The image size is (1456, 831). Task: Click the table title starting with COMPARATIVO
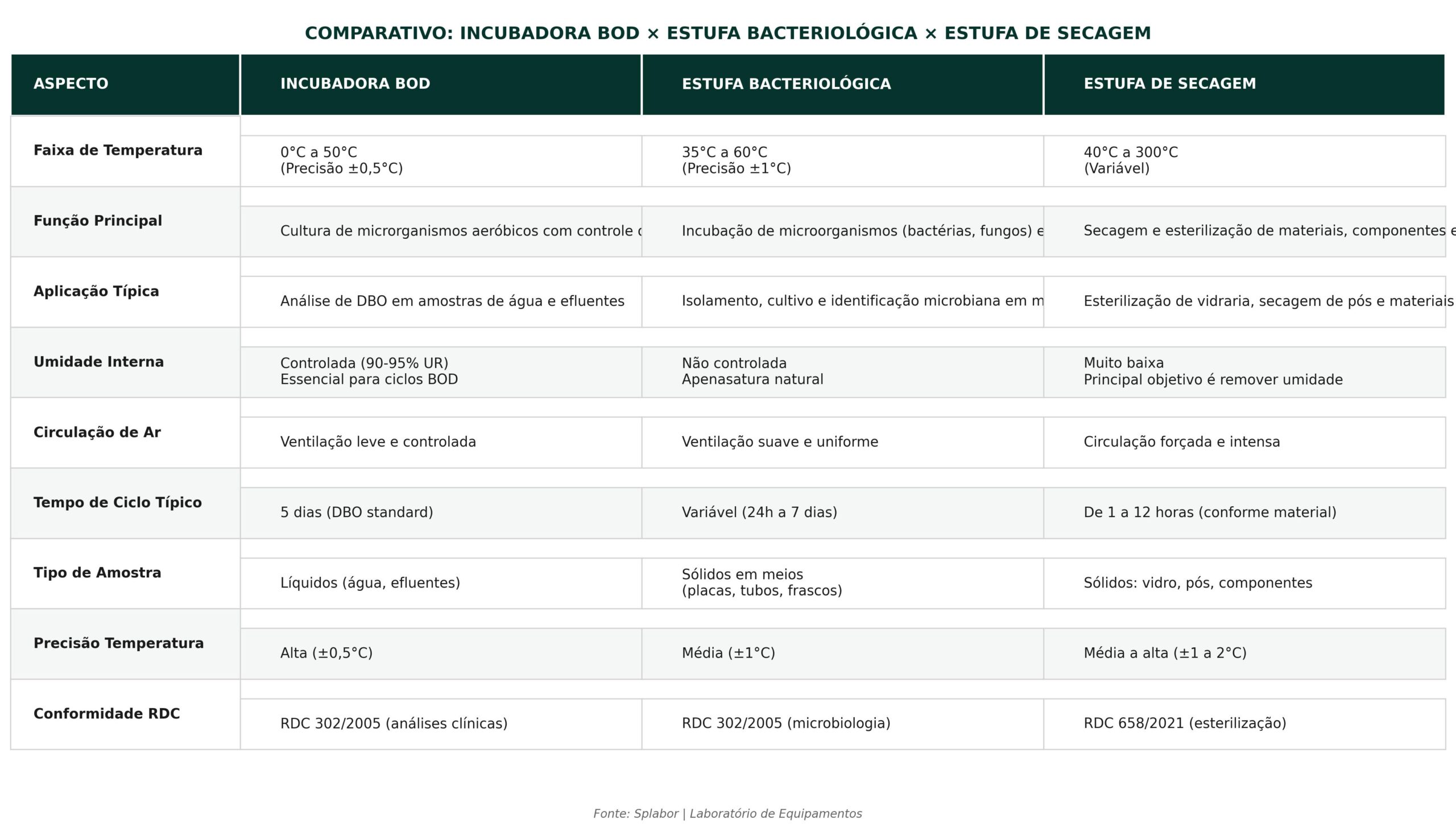728,33
